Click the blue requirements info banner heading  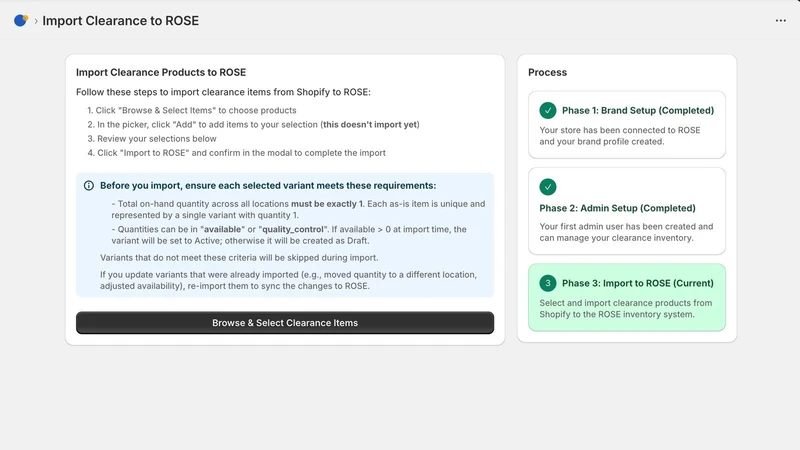268,185
